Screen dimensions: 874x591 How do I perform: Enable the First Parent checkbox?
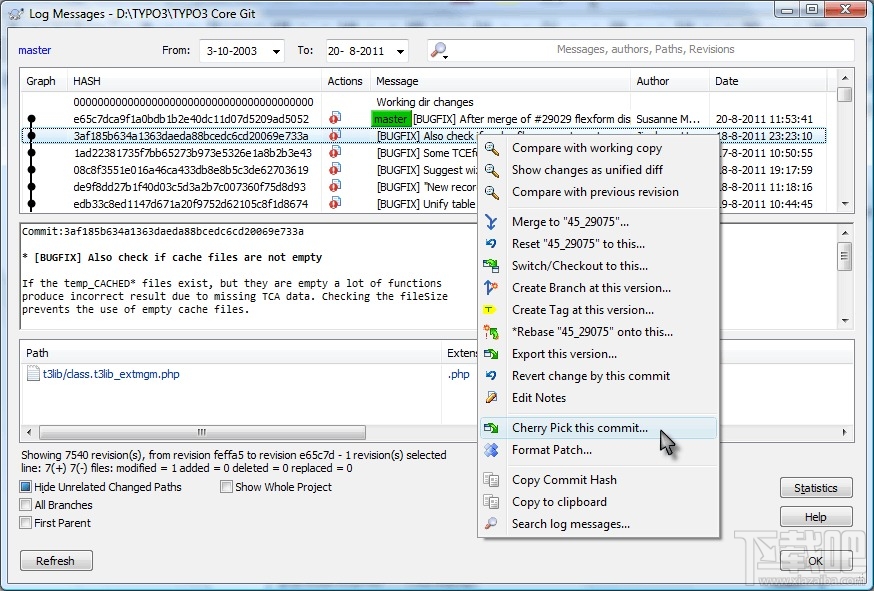[26, 523]
